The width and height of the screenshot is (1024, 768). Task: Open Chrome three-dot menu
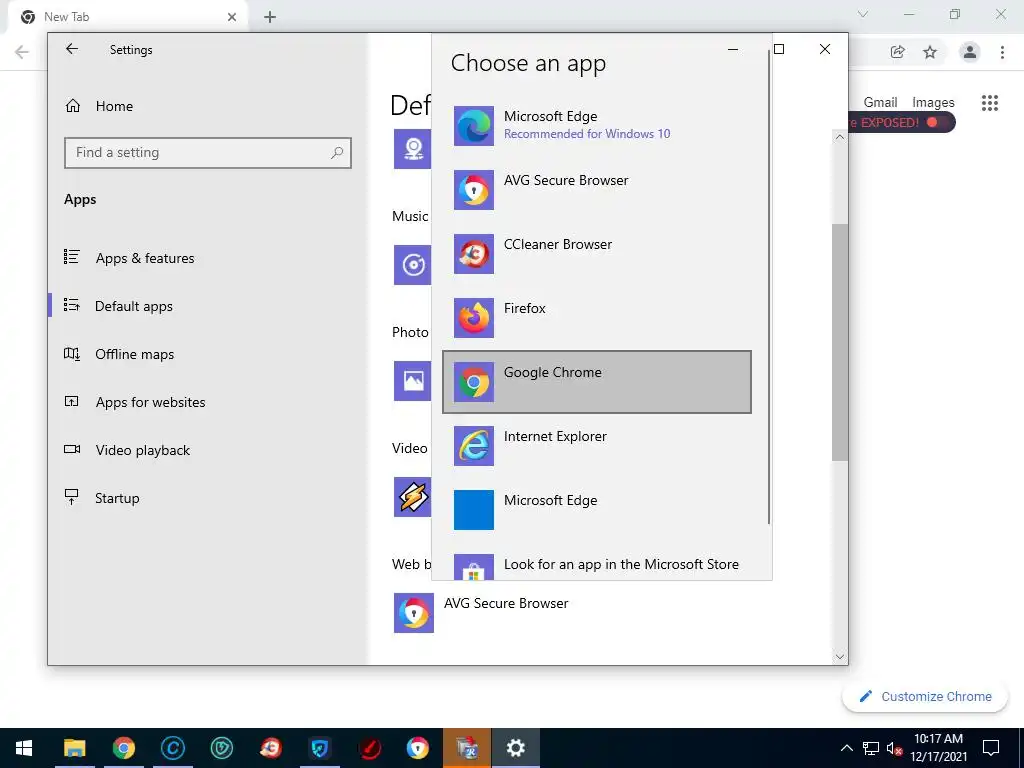click(x=1002, y=52)
